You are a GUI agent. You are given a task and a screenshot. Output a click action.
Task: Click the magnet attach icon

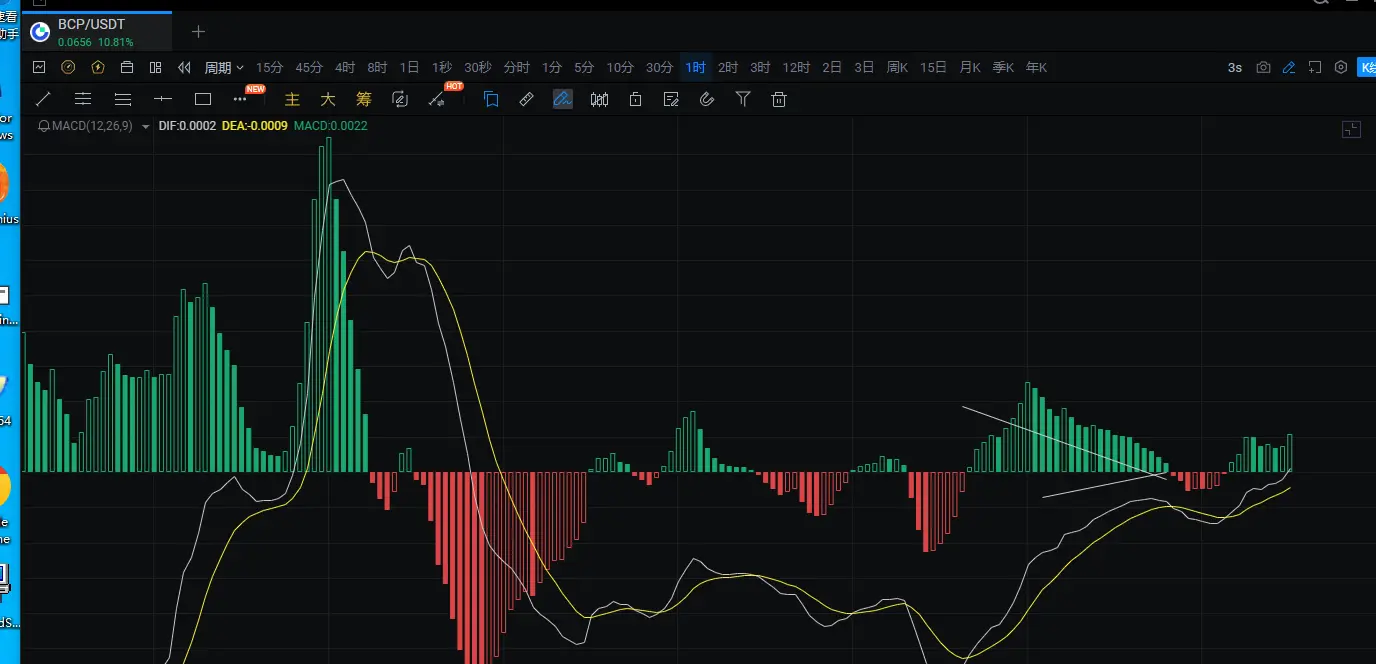point(707,99)
